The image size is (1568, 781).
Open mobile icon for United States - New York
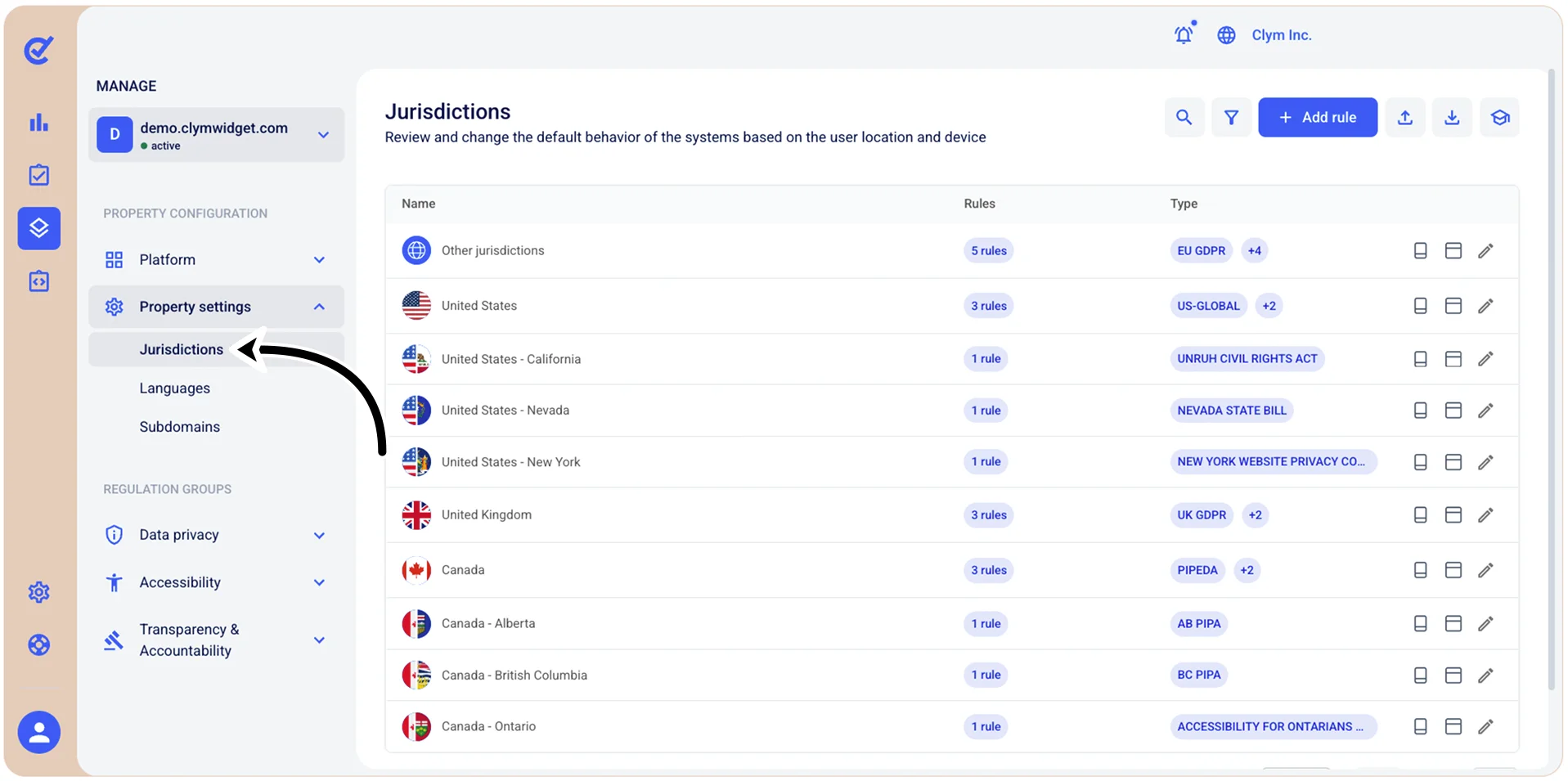[1420, 462]
